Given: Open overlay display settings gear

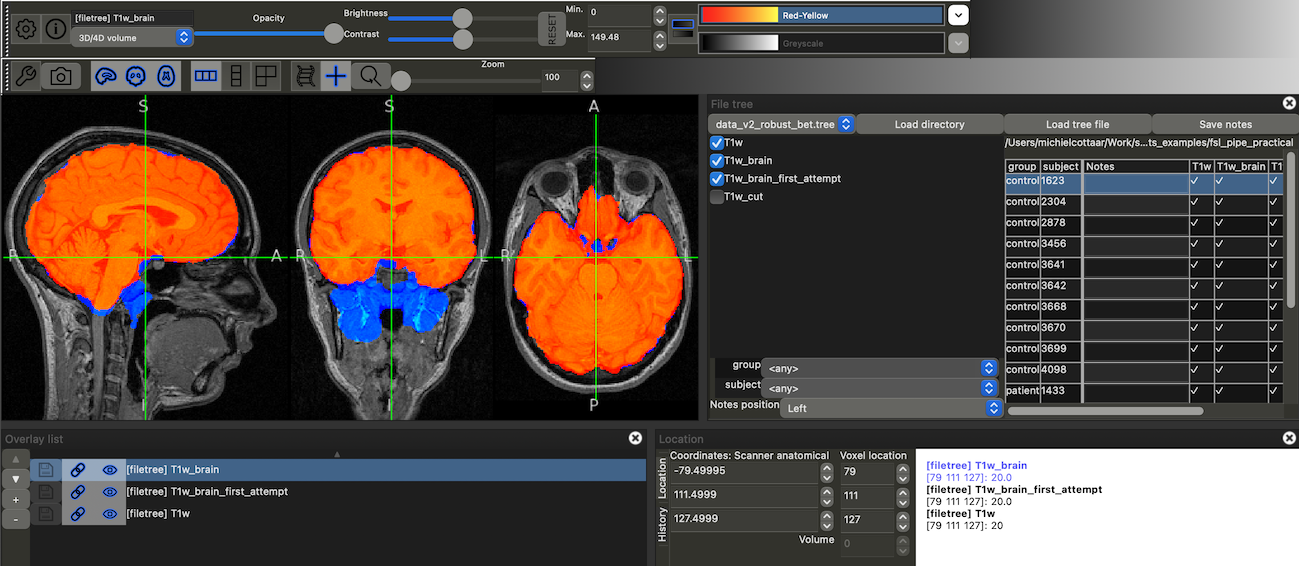Looking at the screenshot, I should point(26,29).
